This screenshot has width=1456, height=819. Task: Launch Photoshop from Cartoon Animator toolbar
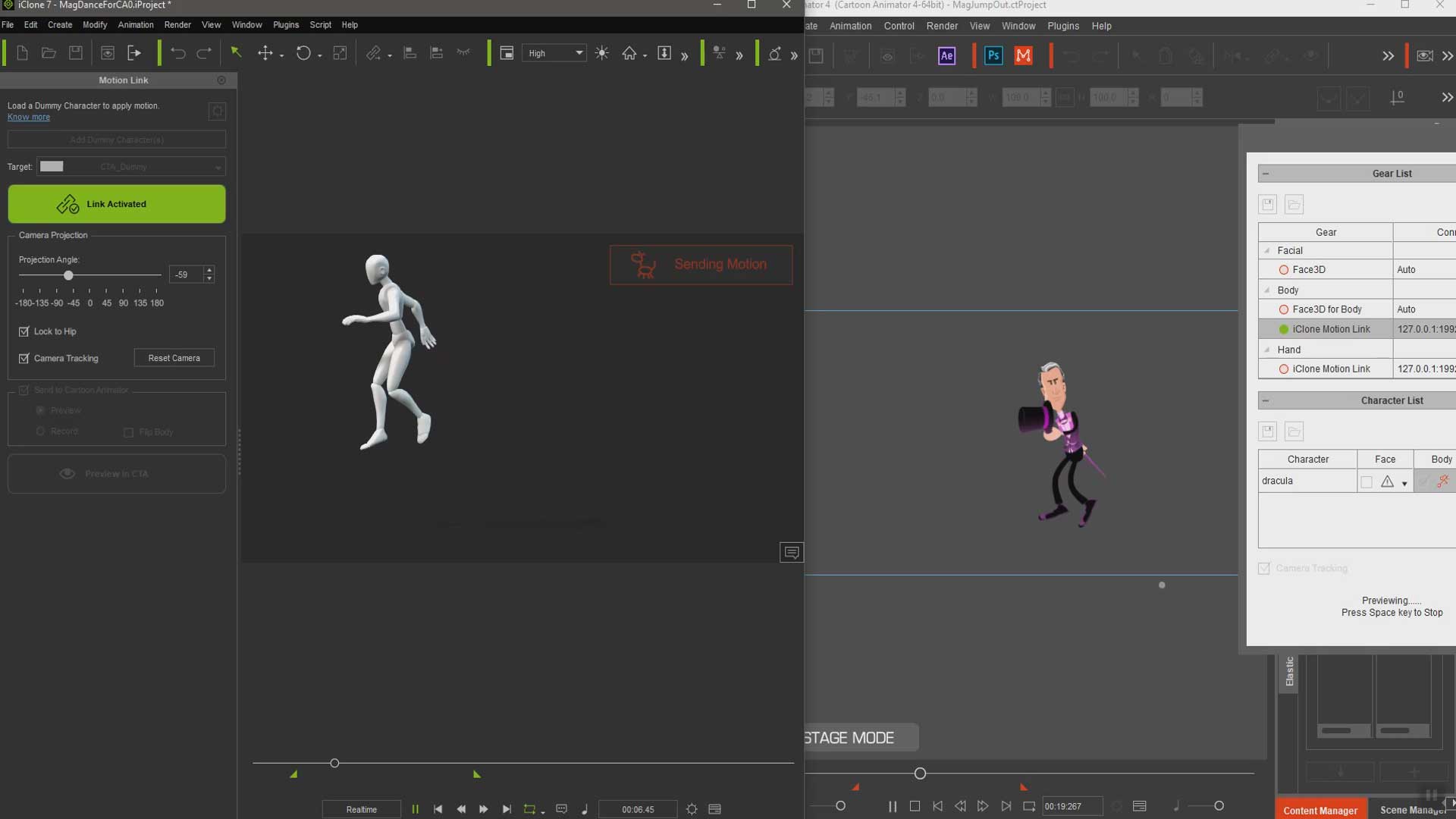(993, 55)
